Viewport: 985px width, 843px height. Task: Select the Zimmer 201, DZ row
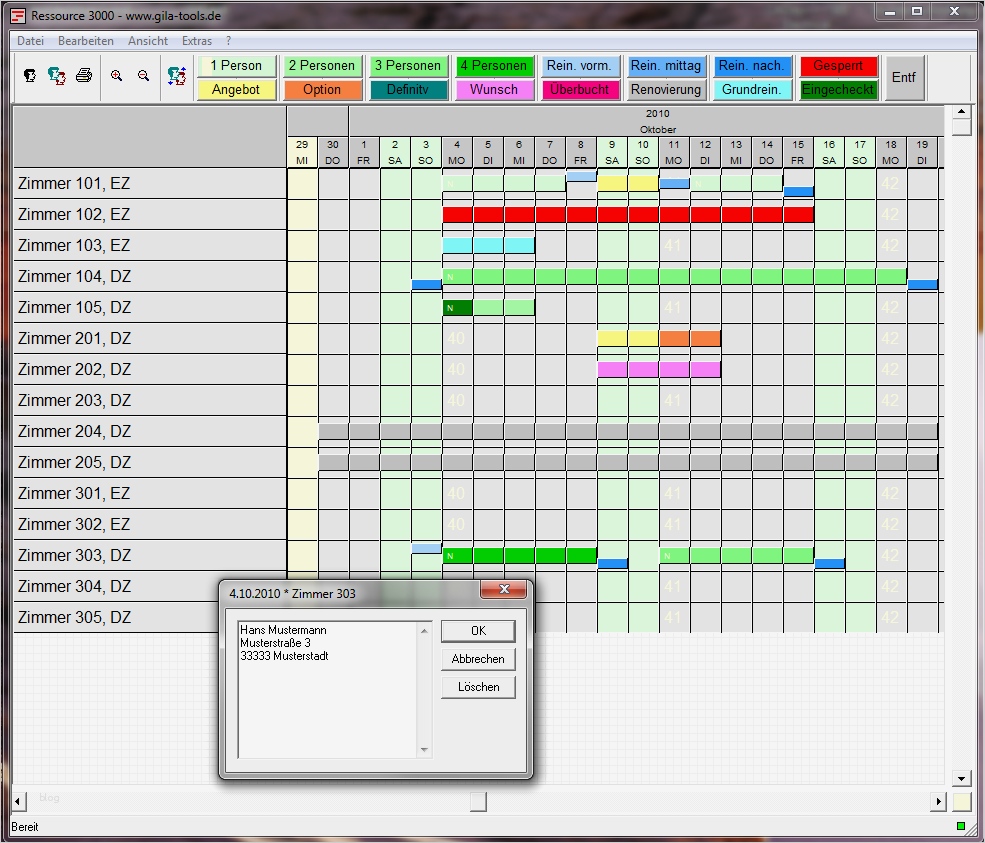[150, 339]
